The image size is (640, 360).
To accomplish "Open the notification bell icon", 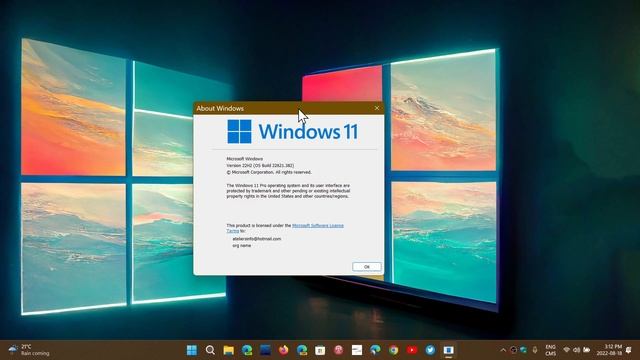I will click(629, 350).
